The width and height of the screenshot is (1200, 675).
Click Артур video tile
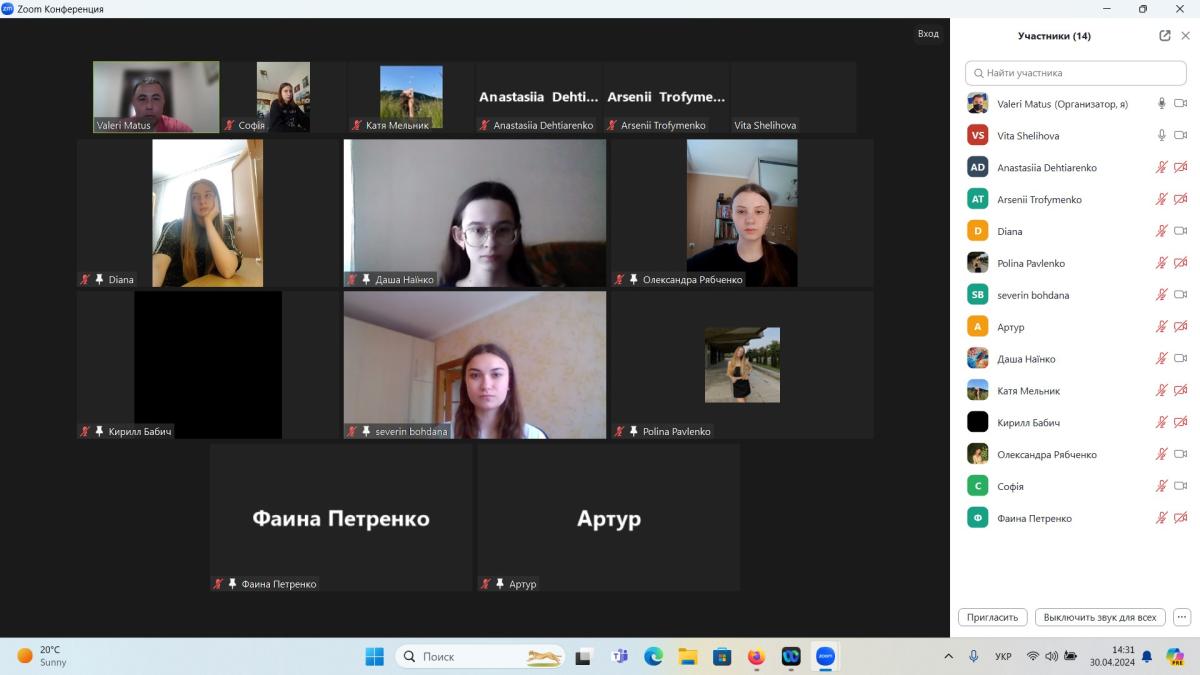click(x=608, y=517)
